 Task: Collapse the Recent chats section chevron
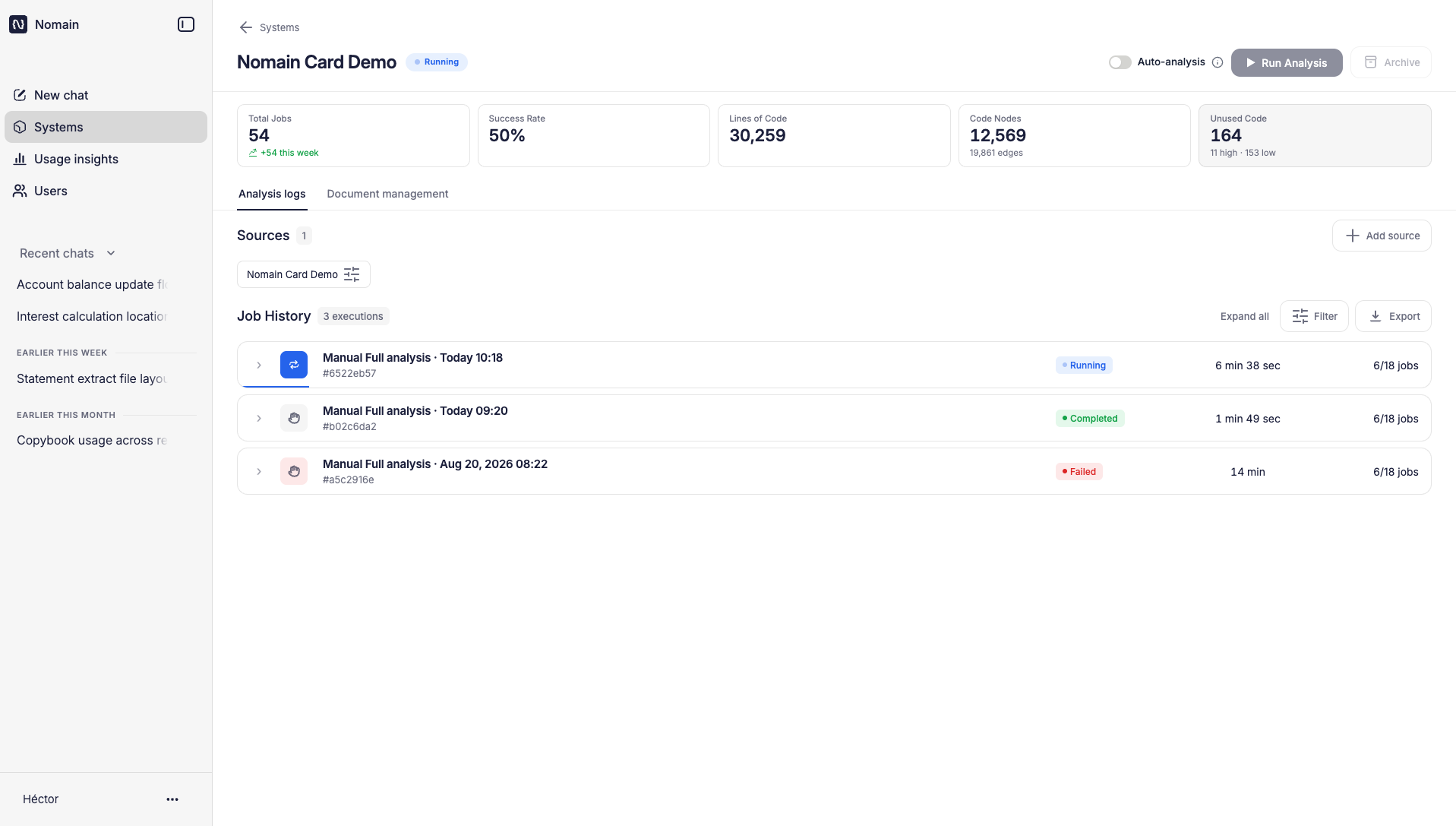pos(111,253)
